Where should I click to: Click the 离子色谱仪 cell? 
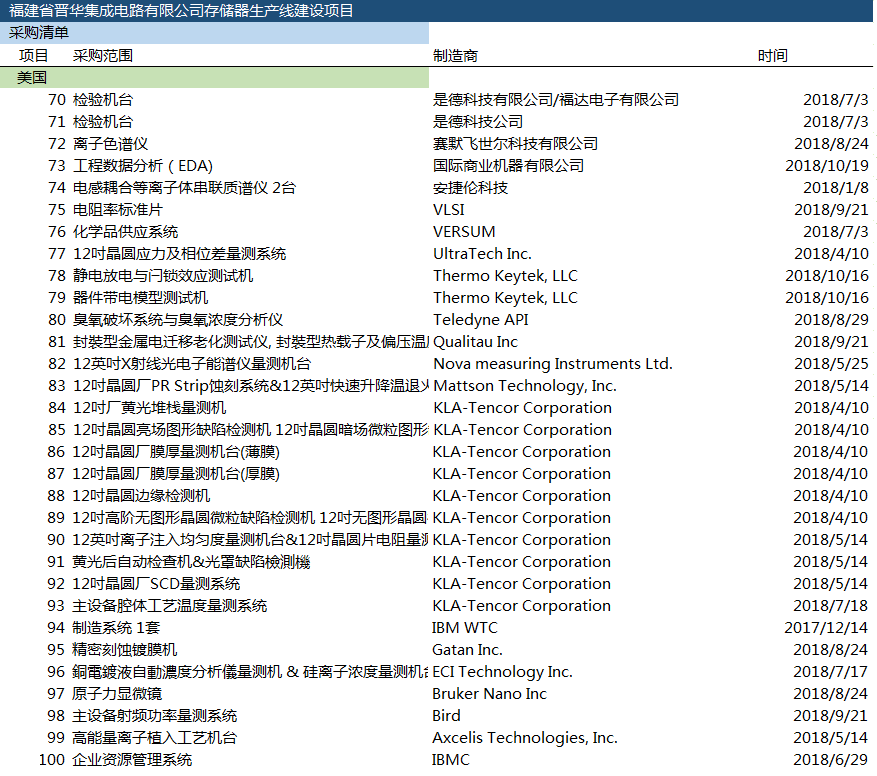110,144
